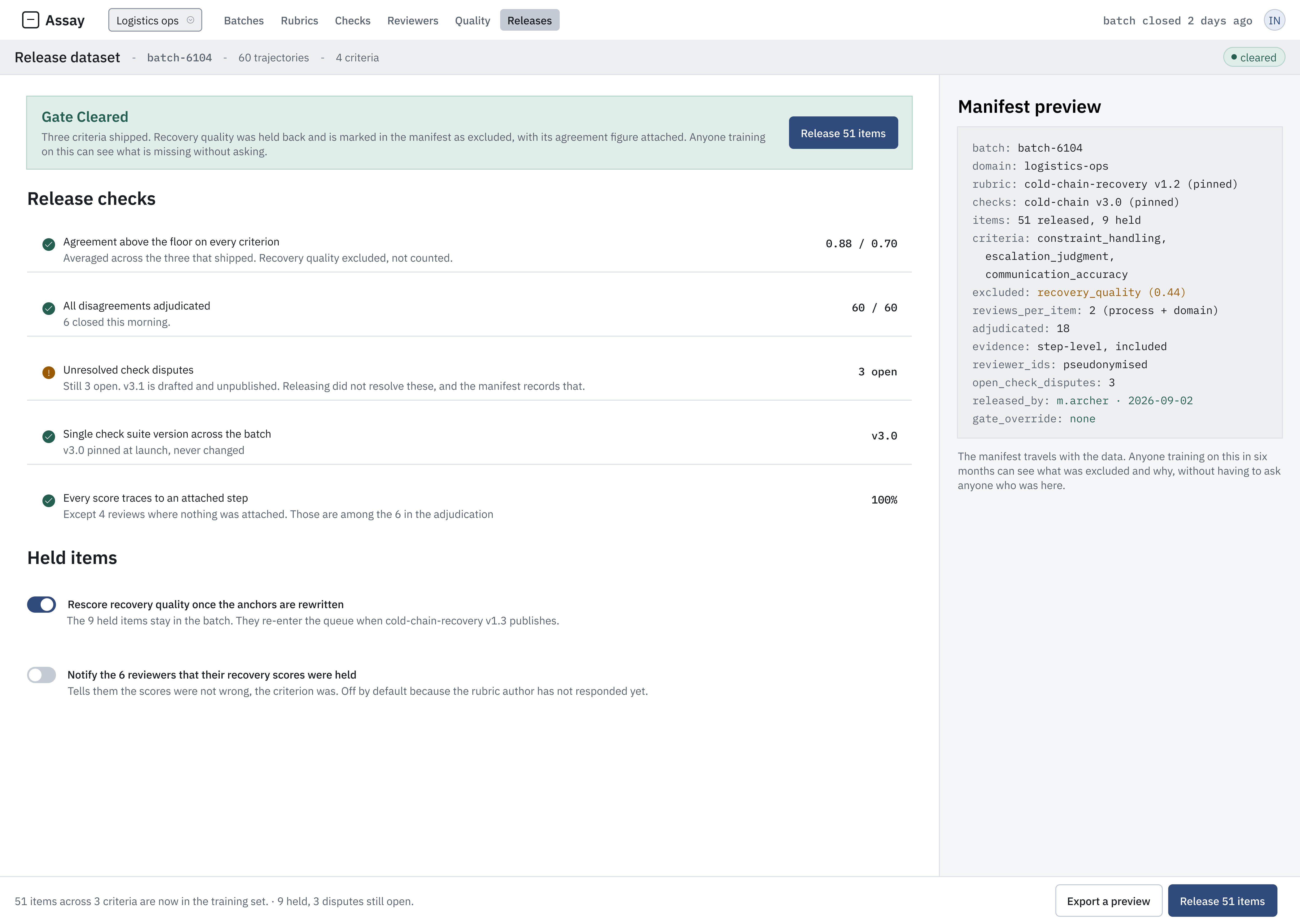Screen dimensions: 1300x924
Task: Enable Notify the 6 reviewers switch
Action: tap(42, 675)
